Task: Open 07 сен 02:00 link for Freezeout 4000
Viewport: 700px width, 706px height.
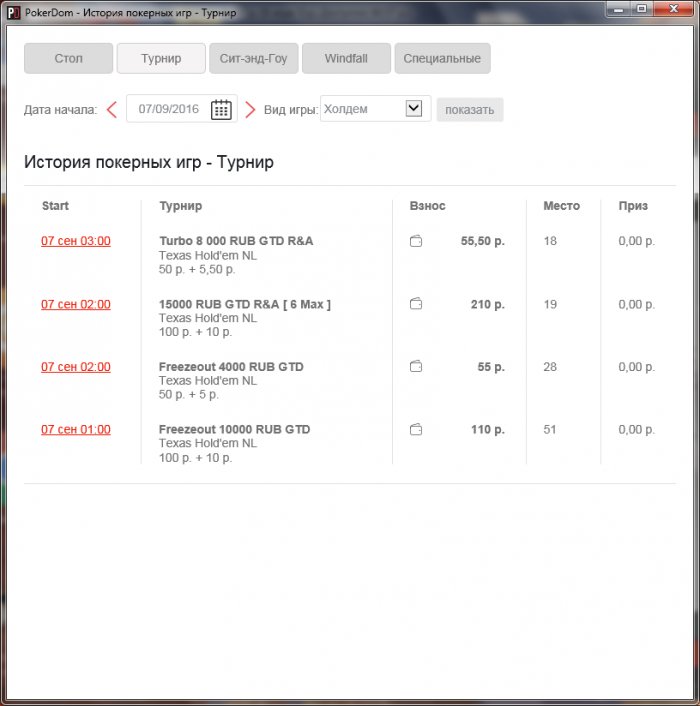Action: pos(76,367)
